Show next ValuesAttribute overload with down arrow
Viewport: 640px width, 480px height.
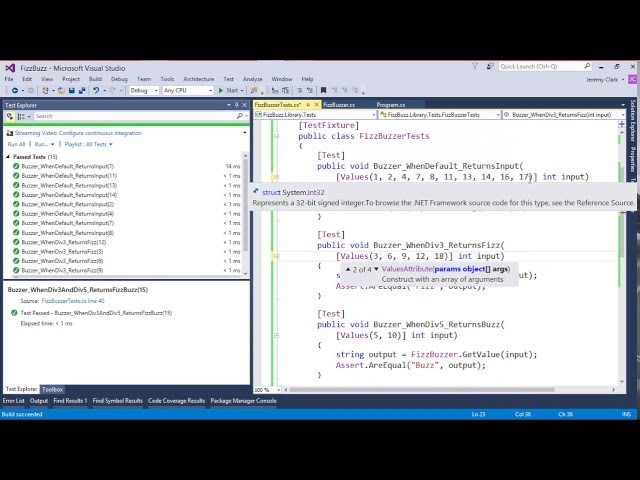click(376, 269)
